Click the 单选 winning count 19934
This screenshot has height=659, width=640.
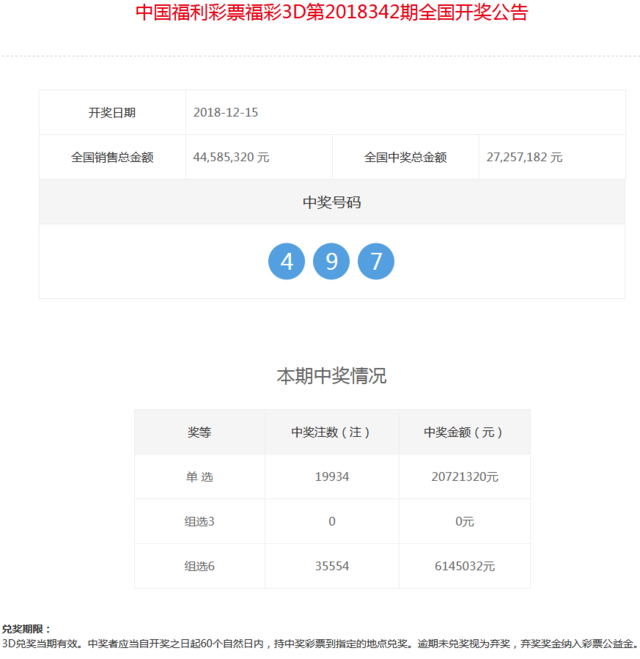pos(332,477)
